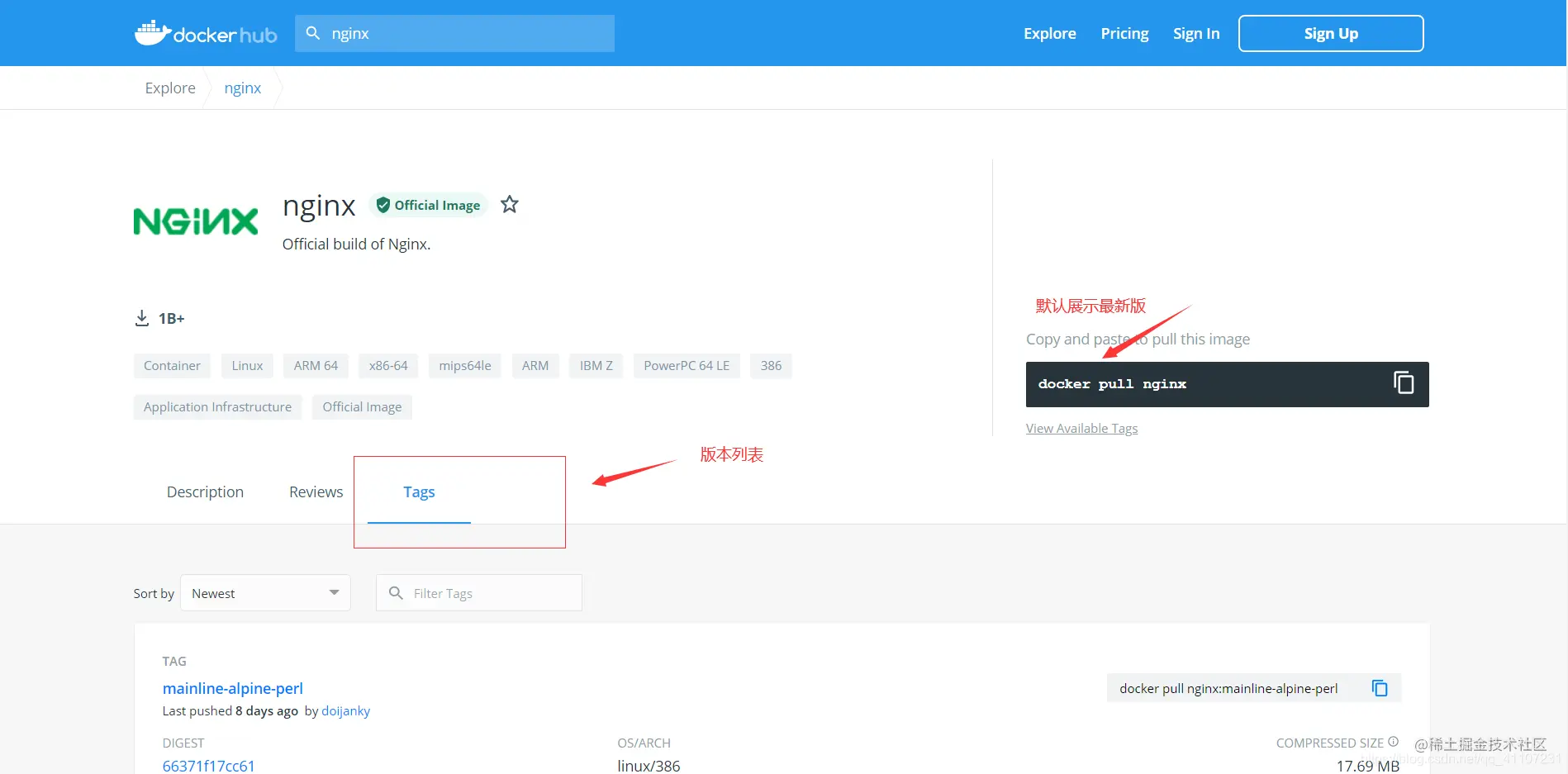Select the ARM 64 architecture chip
The width and height of the screenshot is (1568, 774).
(x=316, y=366)
